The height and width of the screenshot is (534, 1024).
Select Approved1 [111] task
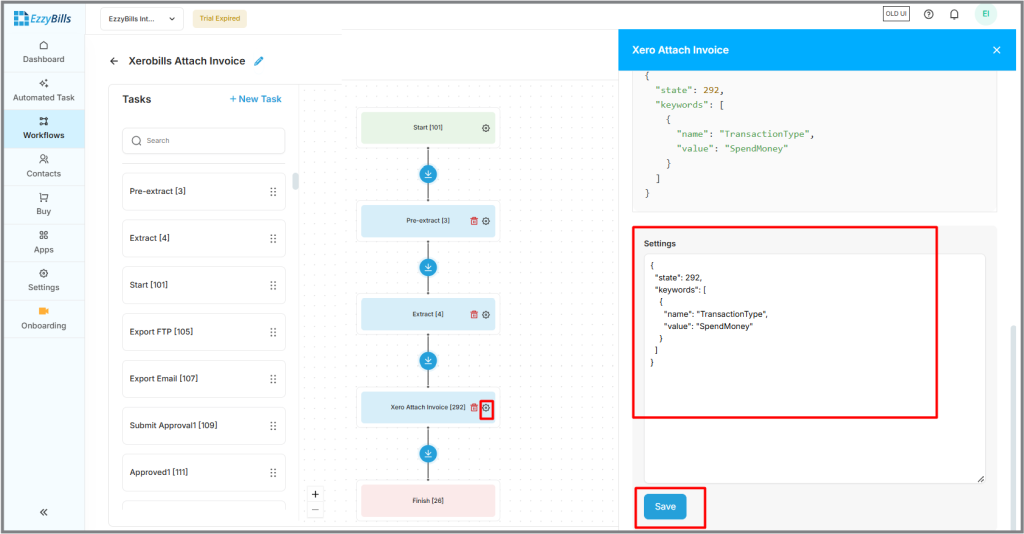point(204,472)
